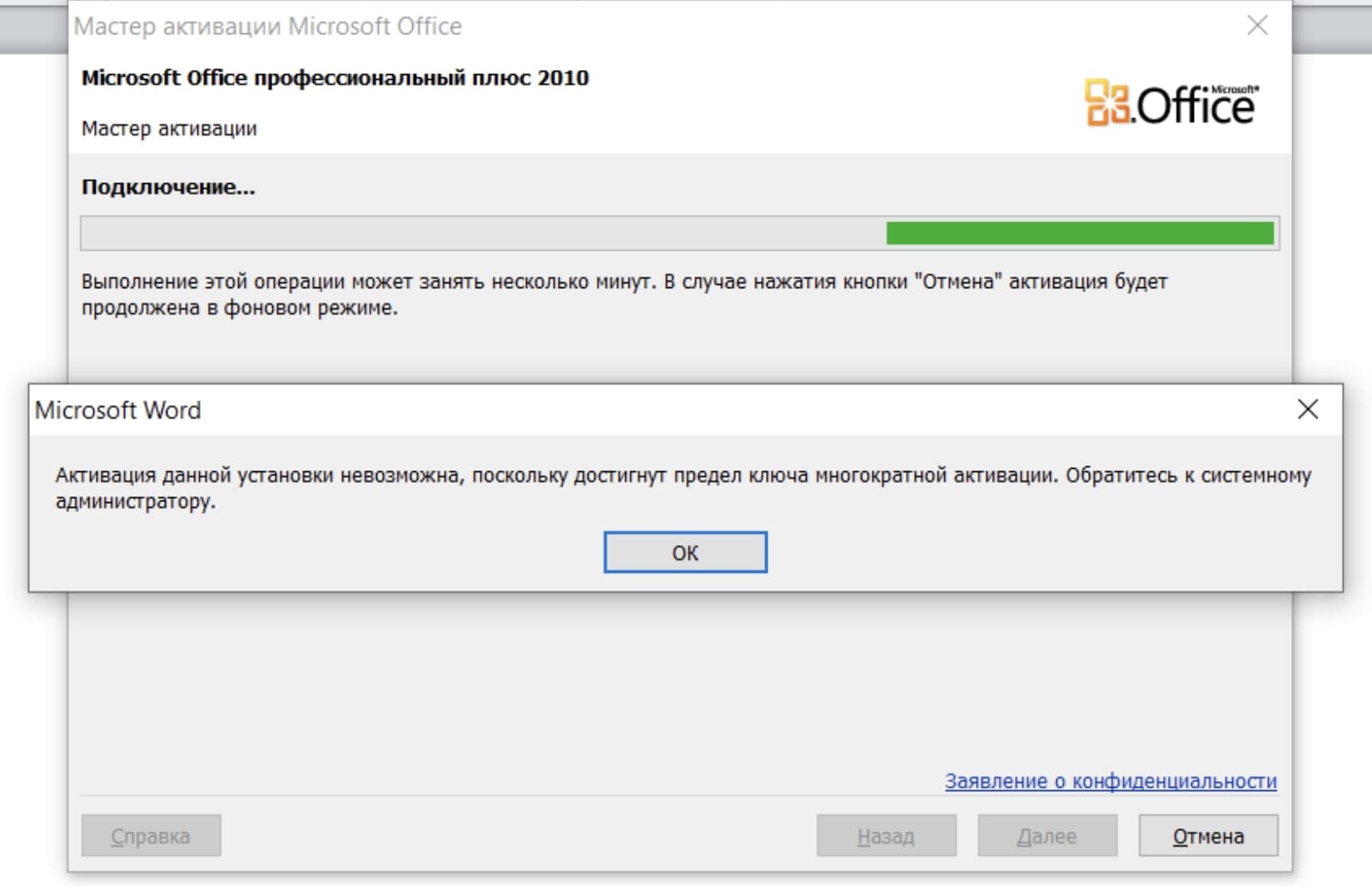Click the orange Office squares logo icon
The height and width of the screenshot is (886, 1372).
tap(1108, 102)
